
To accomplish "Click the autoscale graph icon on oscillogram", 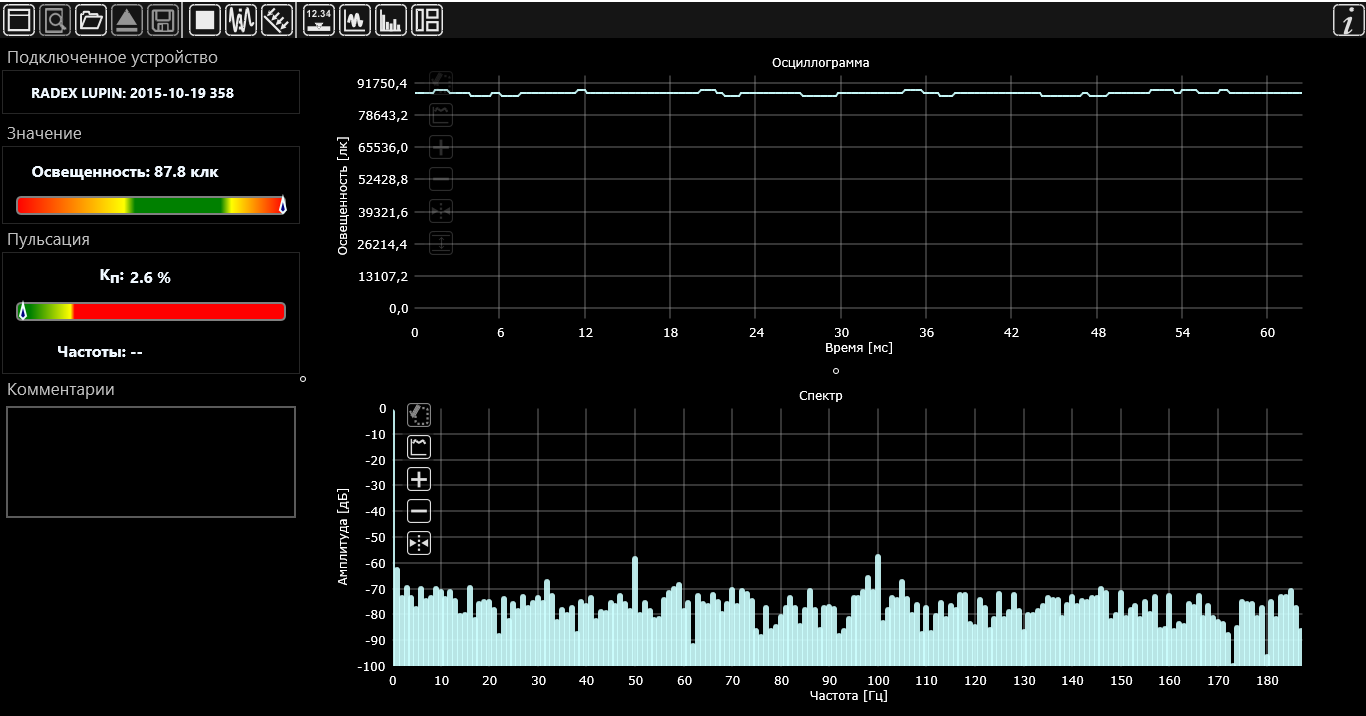I will coord(441,115).
